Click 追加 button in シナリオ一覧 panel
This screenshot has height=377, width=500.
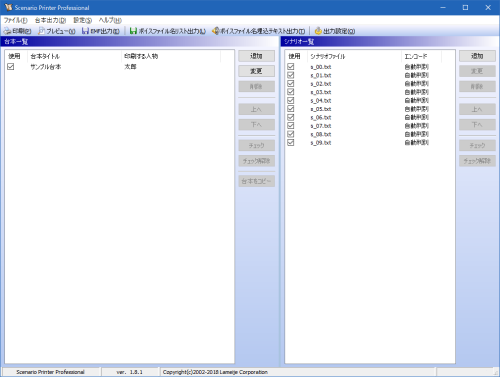(477, 56)
